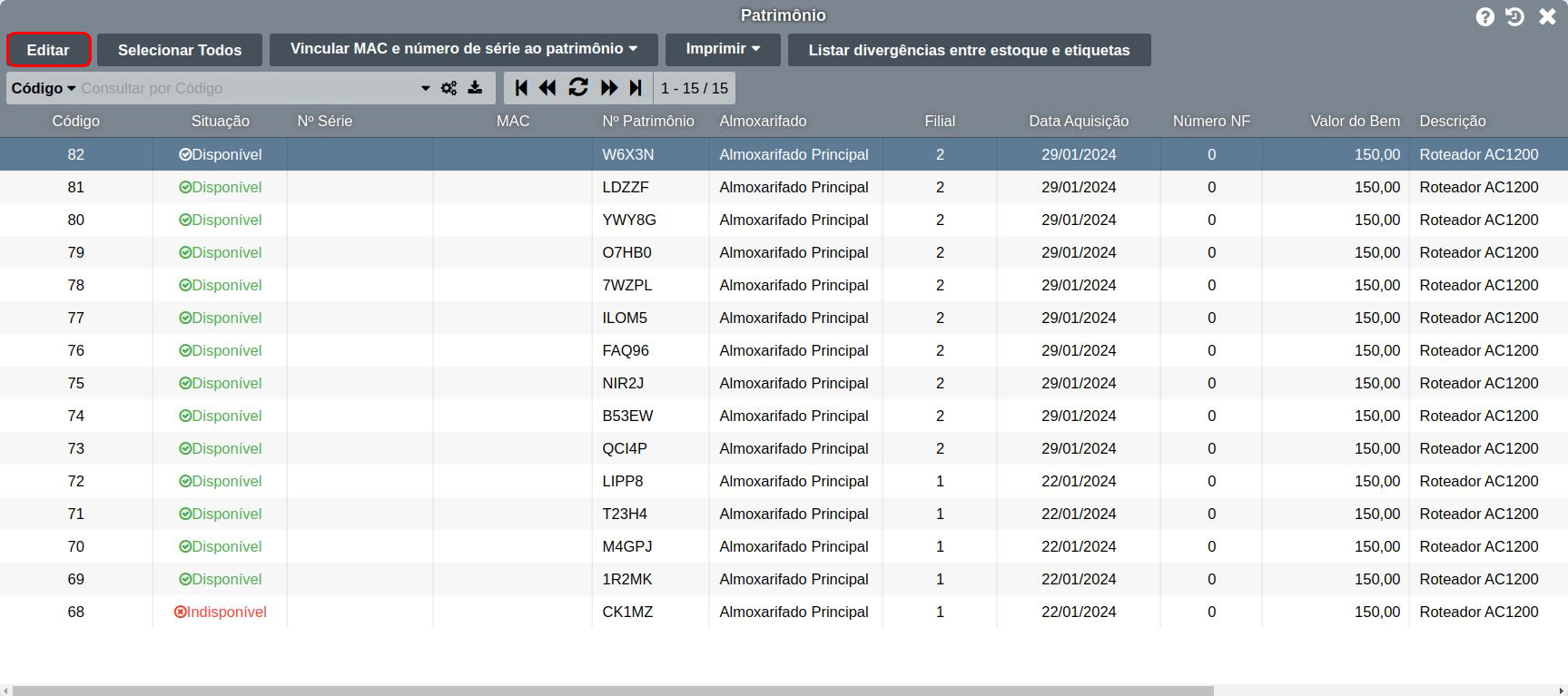Click the download export icon
Viewport: 1568px width, 696px height.
pyautogui.click(x=475, y=88)
